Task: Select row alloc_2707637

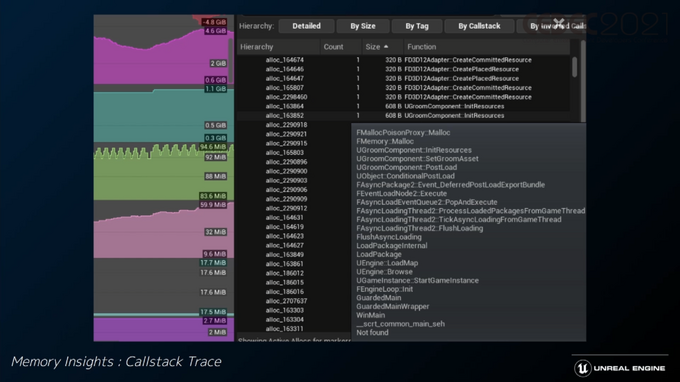Action: click(286, 301)
